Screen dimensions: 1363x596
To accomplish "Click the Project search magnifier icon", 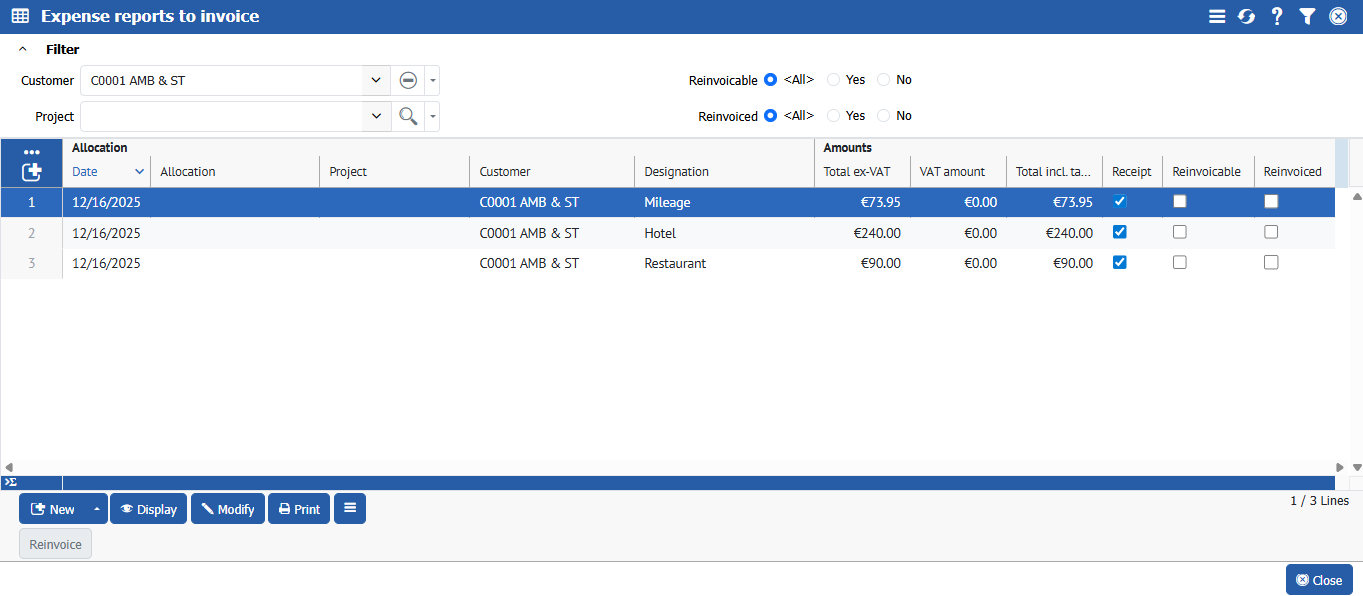I will pyautogui.click(x=407, y=116).
